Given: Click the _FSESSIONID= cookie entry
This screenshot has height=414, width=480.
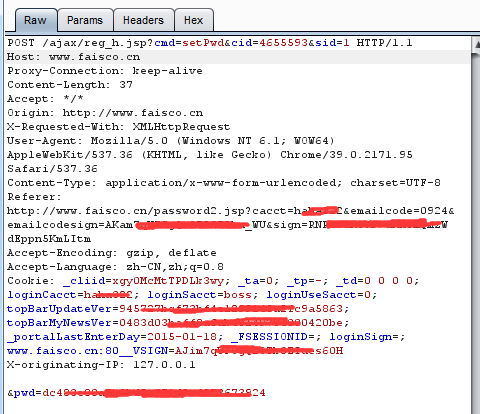Looking at the screenshot, I should tap(273, 337).
